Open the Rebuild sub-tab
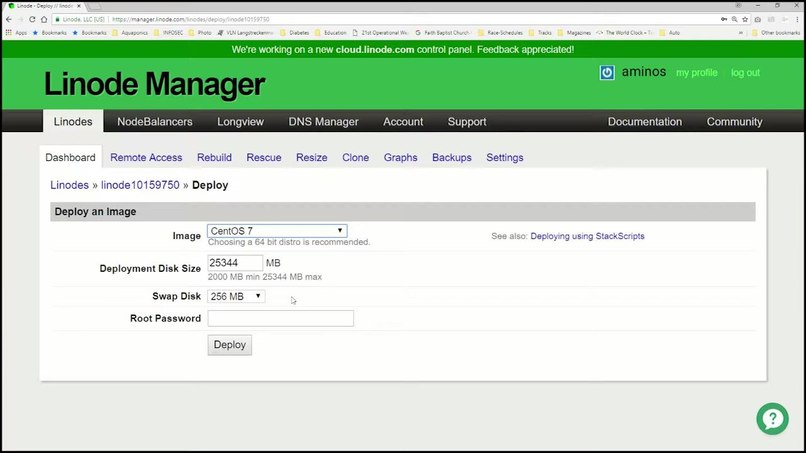The image size is (806, 453). pos(214,157)
